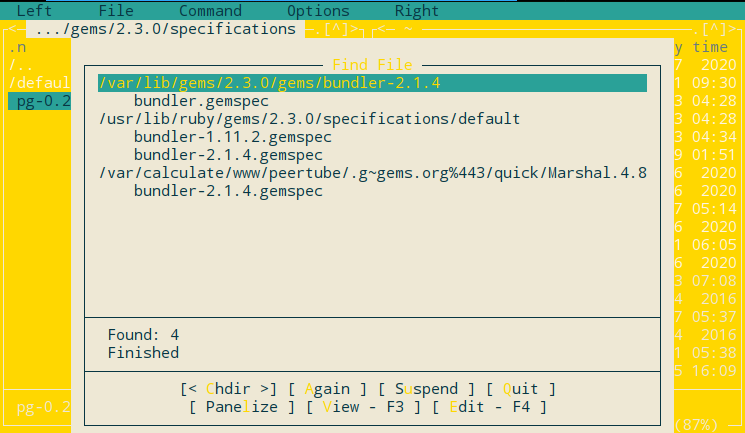Click the Suspend button
Viewport: 745px width, 433px height.
pos(426,389)
